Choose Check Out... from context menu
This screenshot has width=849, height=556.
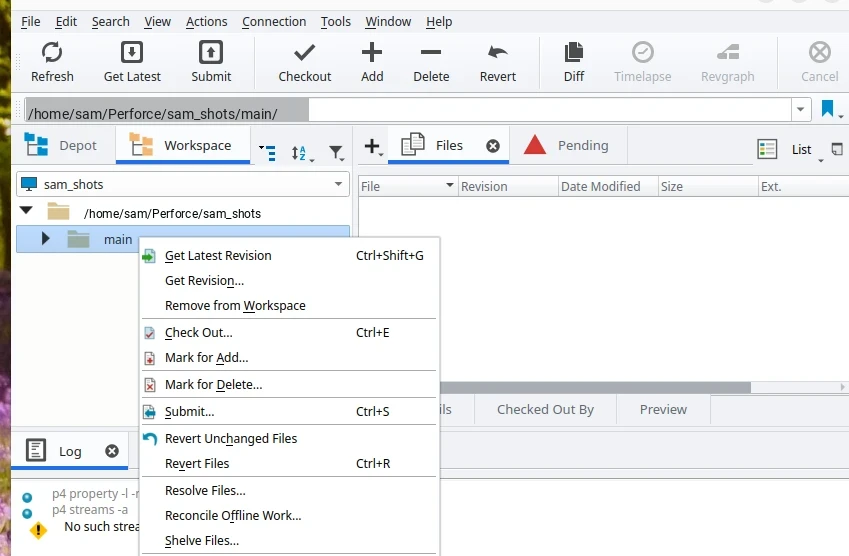(x=289, y=332)
